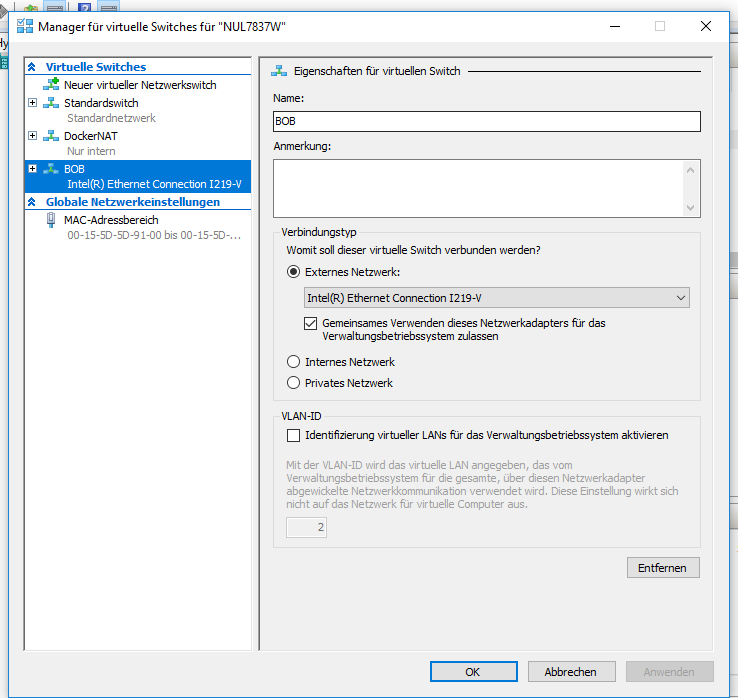This screenshot has height=698, width=738.
Task: Open the external network adapter dropdown
Action: (x=497, y=298)
